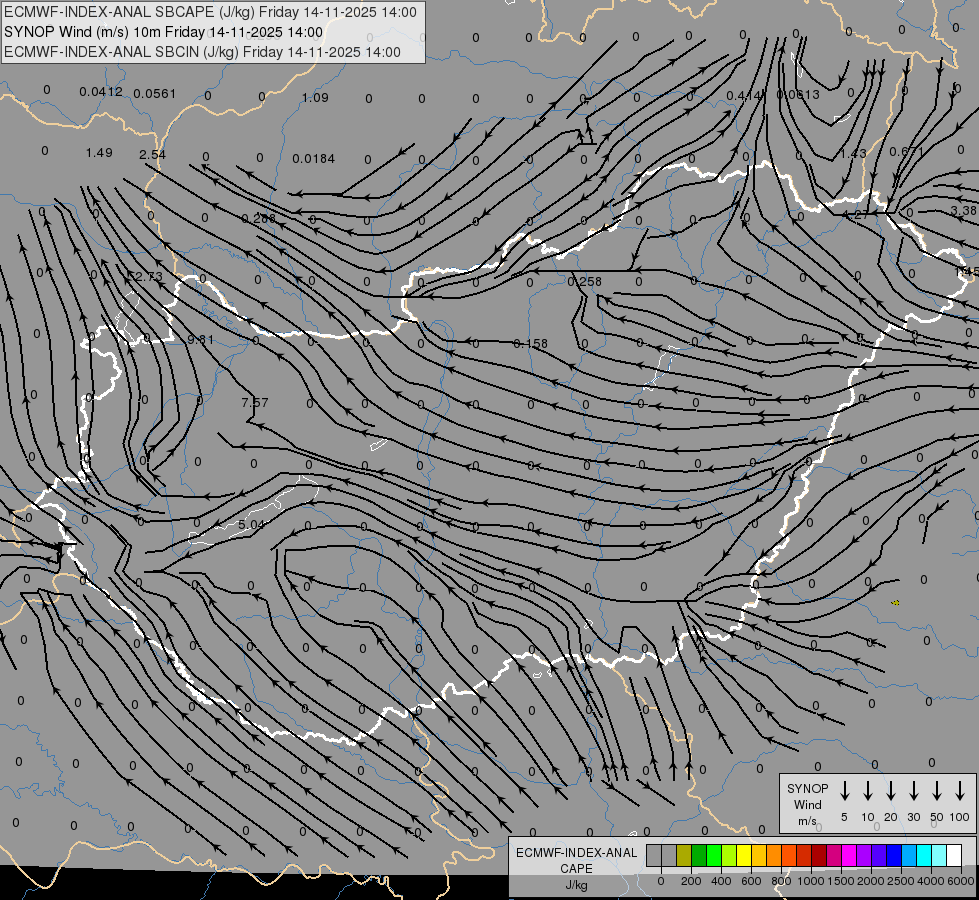Image resolution: width=979 pixels, height=900 pixels.
Task: Click the 2000 tick label on CAPE scale
Action: click(x=871, y=881)
